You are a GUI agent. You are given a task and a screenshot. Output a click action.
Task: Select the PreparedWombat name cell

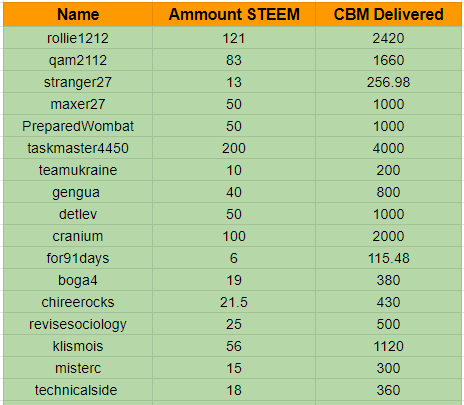[x=78, y=126]
